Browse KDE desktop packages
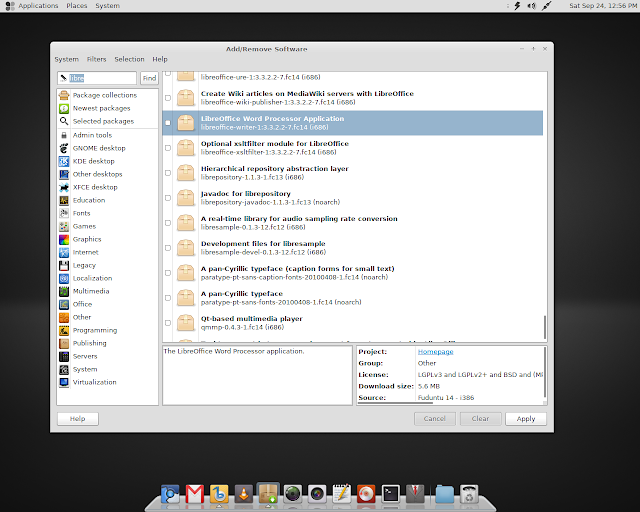Image resolution: width=640 pixels, height=512 pixels. [x=93, y=161]
